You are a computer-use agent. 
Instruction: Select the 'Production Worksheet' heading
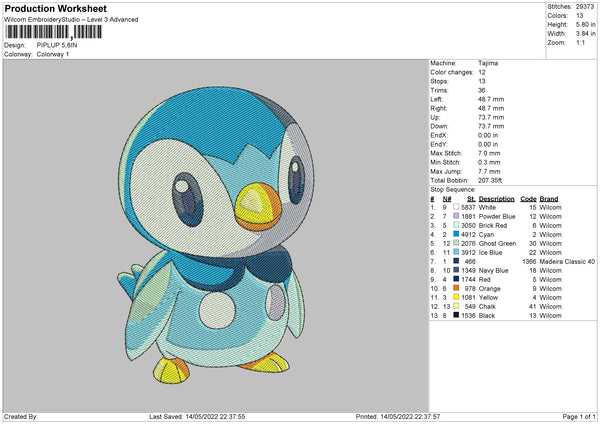coord(55,8)
